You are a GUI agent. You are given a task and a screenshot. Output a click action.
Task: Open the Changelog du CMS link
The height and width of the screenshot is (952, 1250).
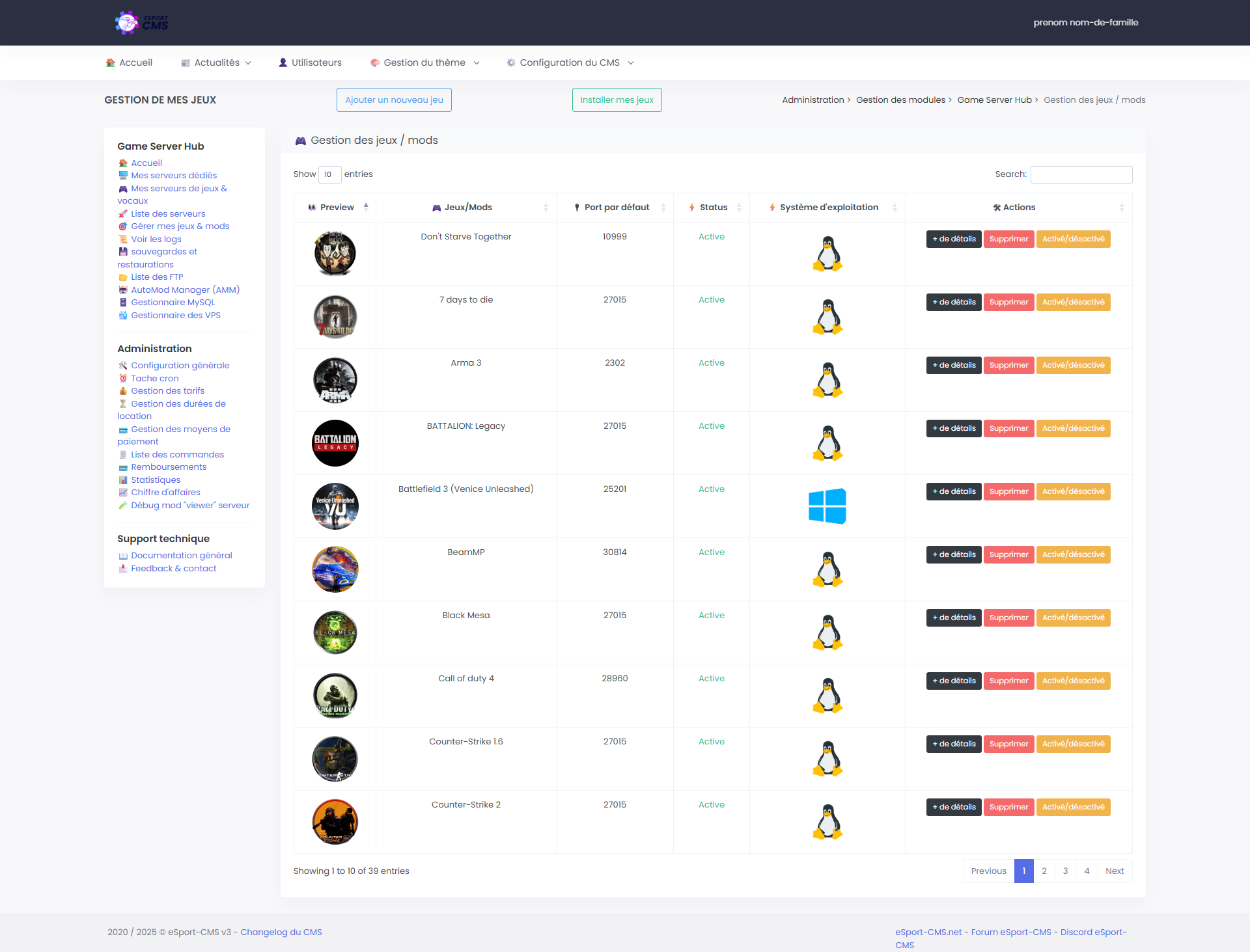tap(281, 932)
